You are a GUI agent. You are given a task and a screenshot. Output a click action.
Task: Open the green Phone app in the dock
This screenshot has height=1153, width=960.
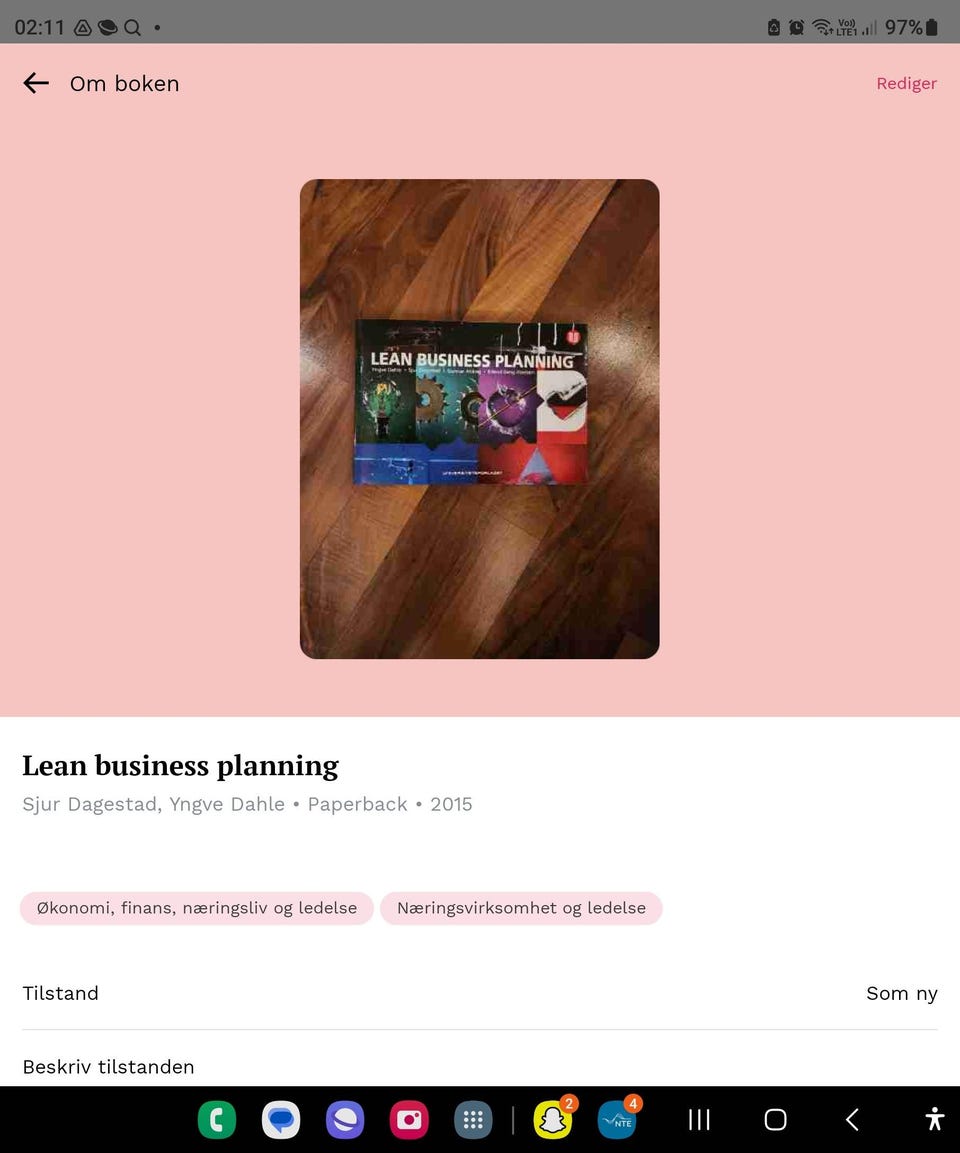pyautogui.click(x=217, y=1119)
